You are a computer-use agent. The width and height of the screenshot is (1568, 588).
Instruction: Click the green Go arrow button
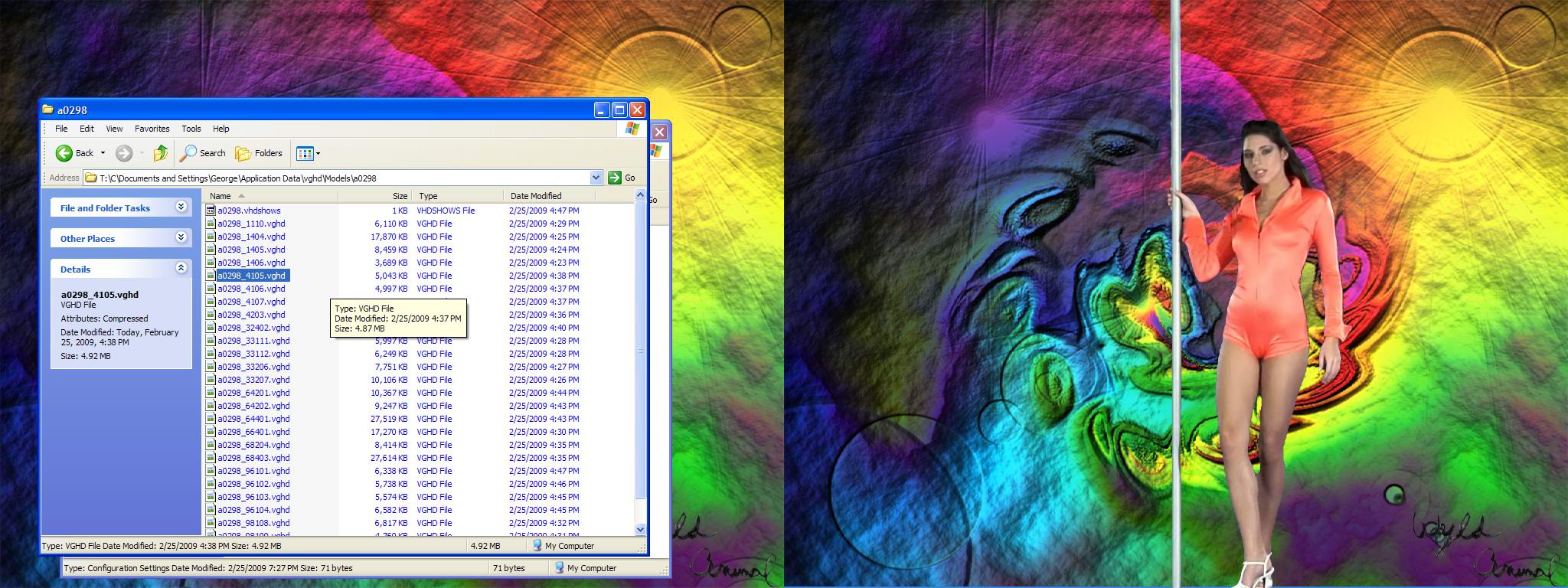tap(615, 178)
